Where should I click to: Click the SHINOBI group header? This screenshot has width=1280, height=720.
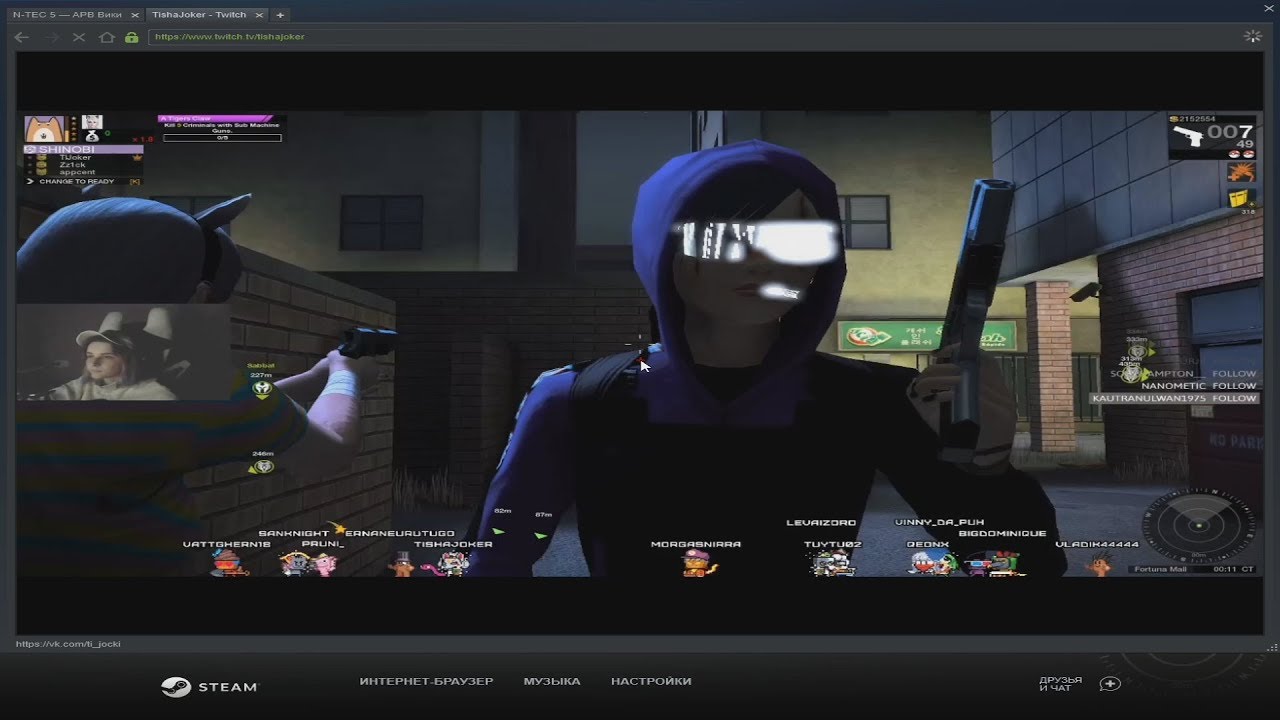(x=83, y=149)
